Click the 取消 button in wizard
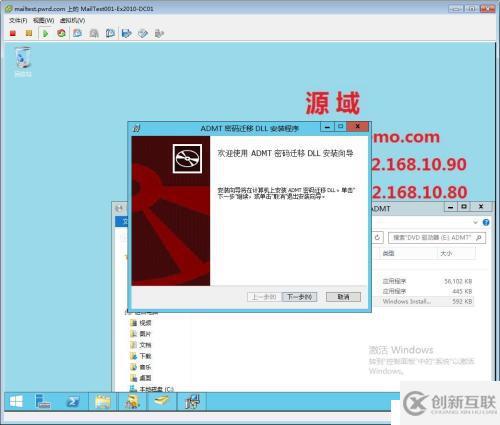This screenshot has width=500, height=425. 343,297
